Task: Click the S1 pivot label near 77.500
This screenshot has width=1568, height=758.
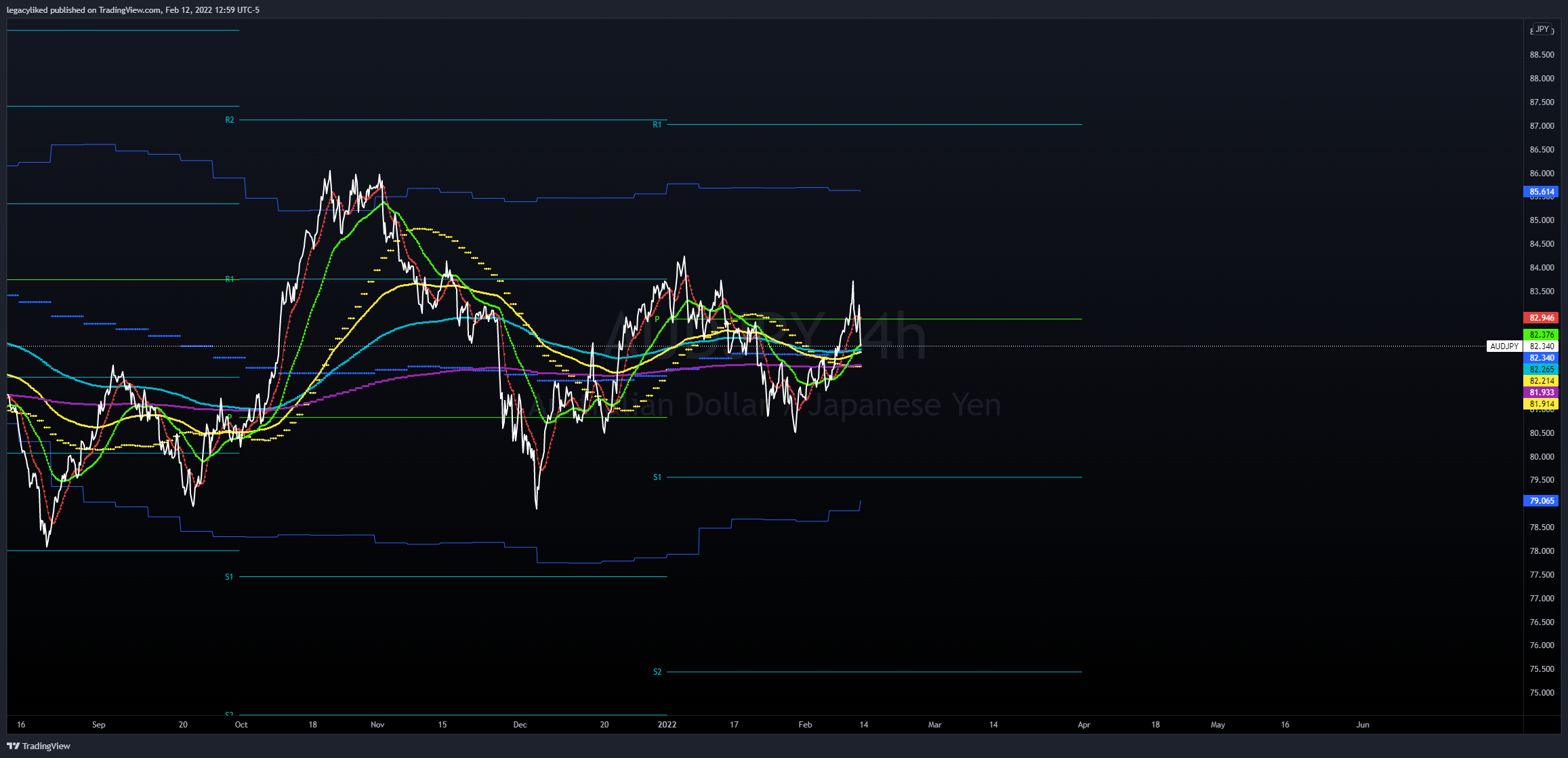Action: point(229,577)
